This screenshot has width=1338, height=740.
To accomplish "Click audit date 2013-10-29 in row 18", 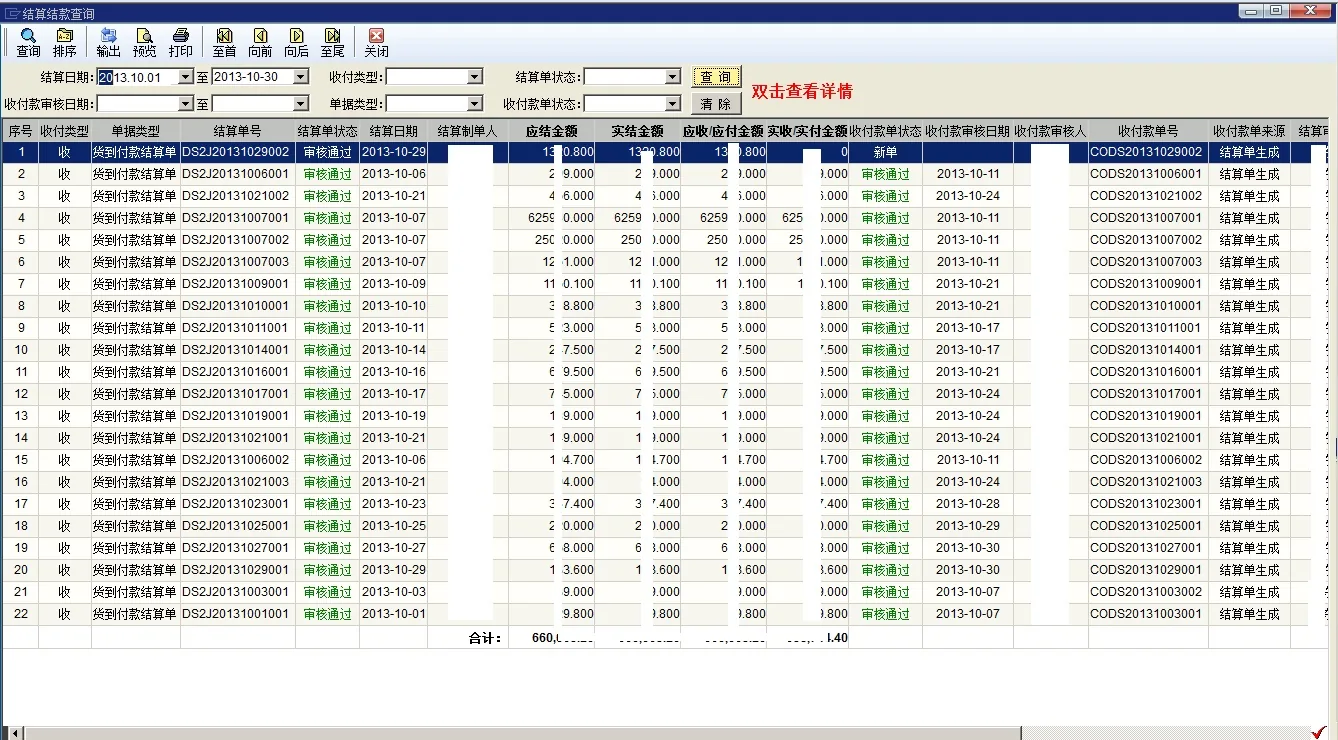I will pyautogui.click(x=968, y=526).
